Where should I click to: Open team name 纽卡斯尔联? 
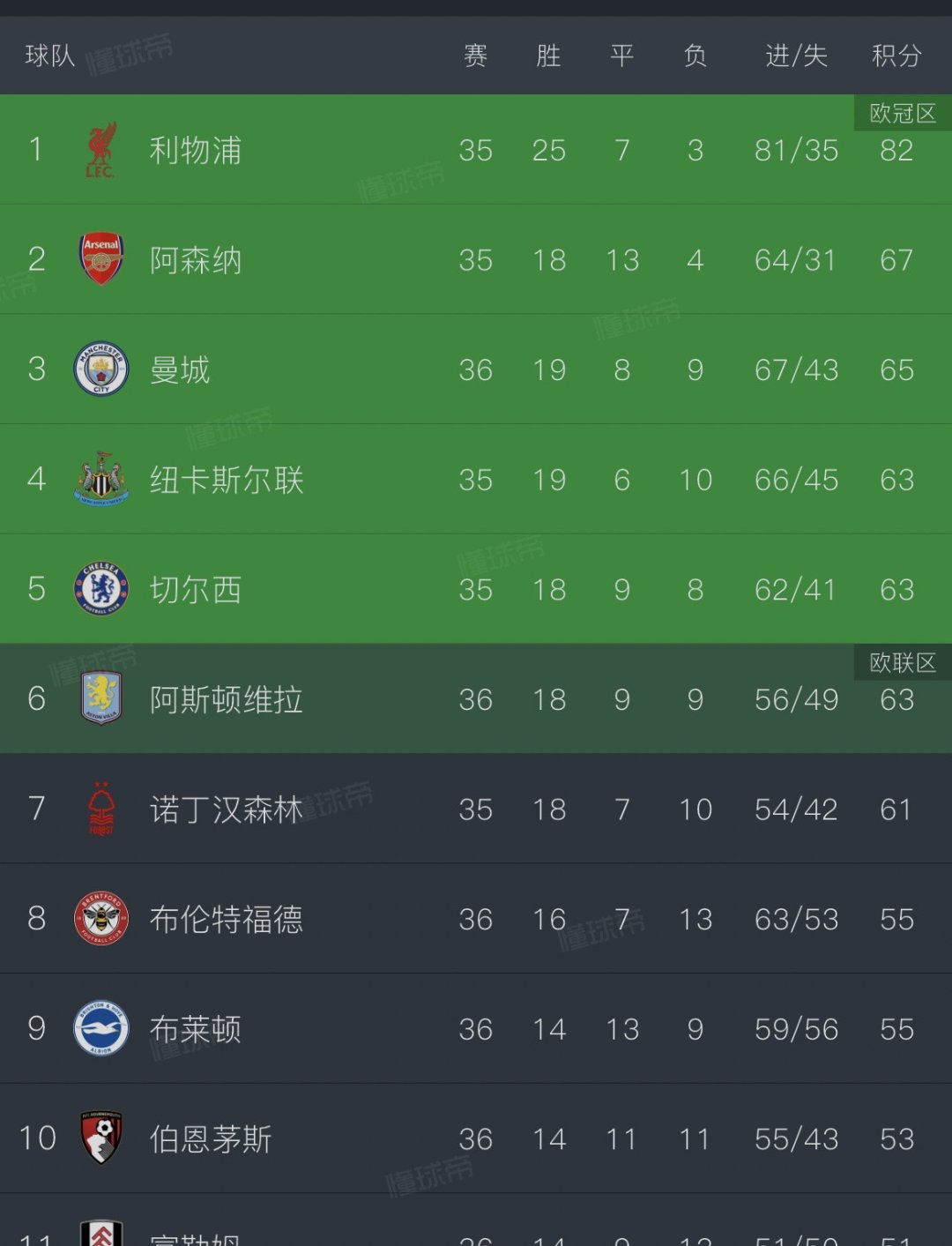click(227, 480)
